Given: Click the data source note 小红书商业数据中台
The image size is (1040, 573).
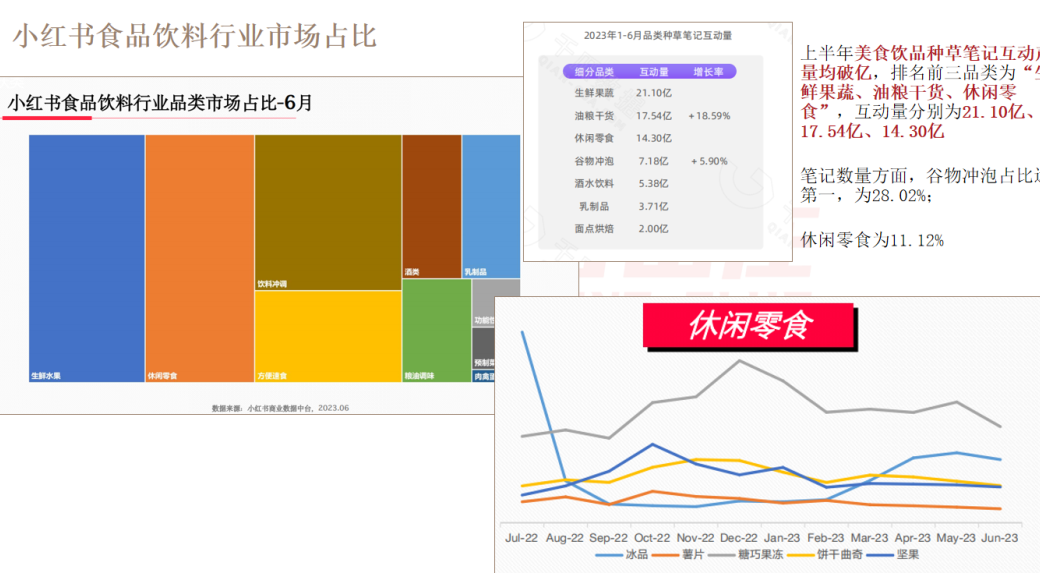Looking at the screenshot, I should (x=280, y=408).
